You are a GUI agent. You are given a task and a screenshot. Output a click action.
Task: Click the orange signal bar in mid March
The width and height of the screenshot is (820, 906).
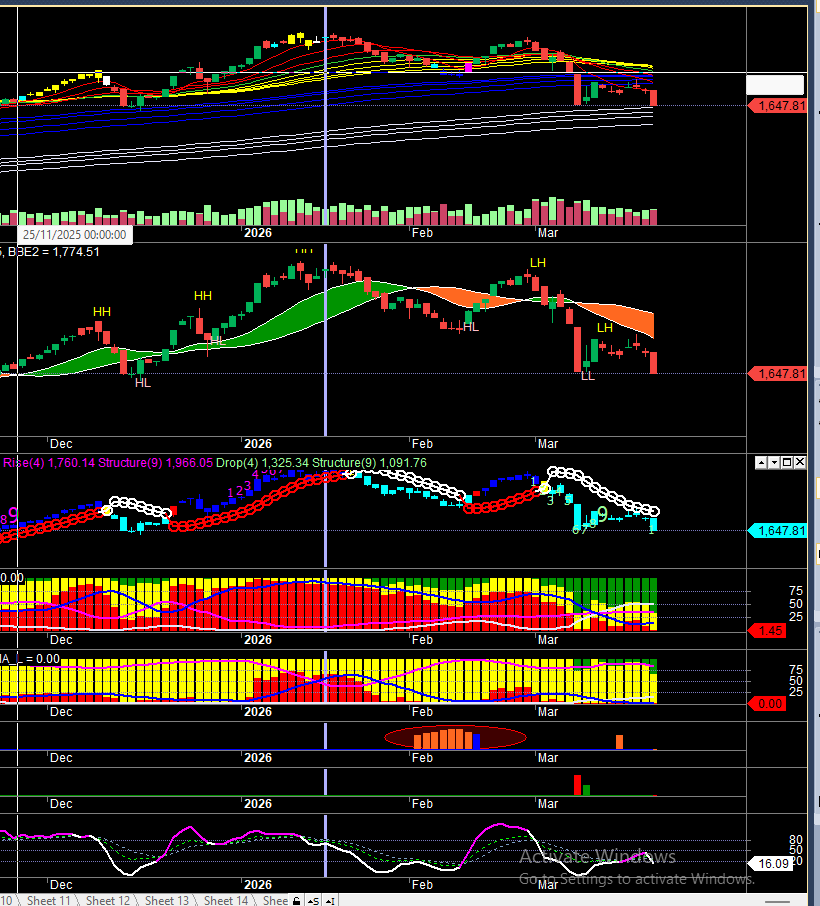coord(619,742)
